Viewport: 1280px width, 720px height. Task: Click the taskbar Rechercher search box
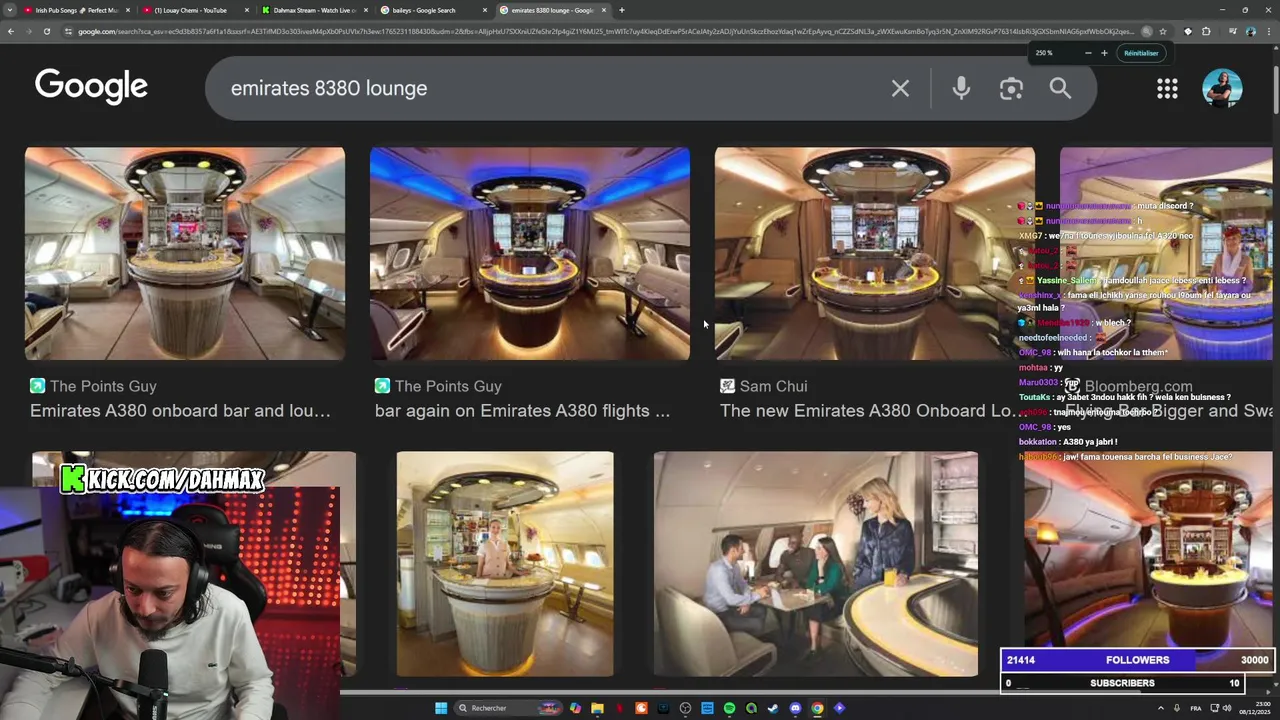[510, 708]
